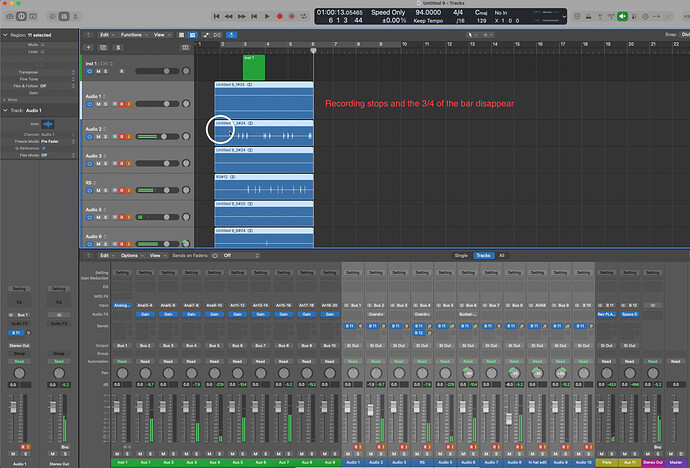This screenshot has width=690, height=468.
Task: Add a new track with the plus button
Action: pyautogui.click(x=88, y=47)
